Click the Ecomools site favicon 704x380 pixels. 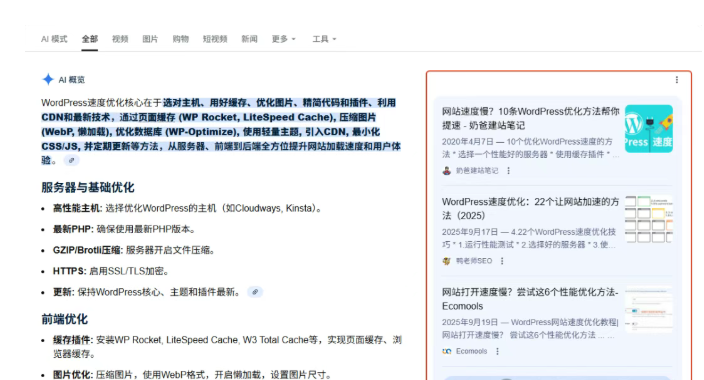pos(447,351)
